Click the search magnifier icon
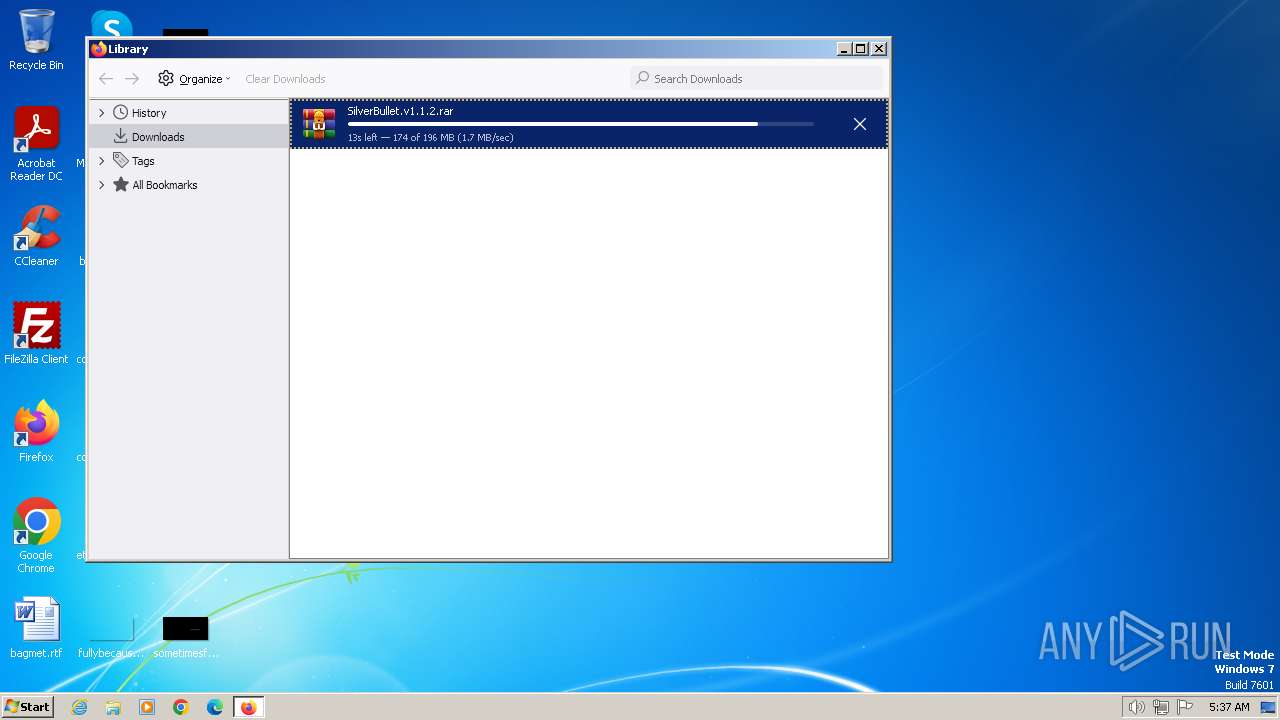Image resolution: width=1280 pixels, height=720 pixels. (x=643, y=78)
